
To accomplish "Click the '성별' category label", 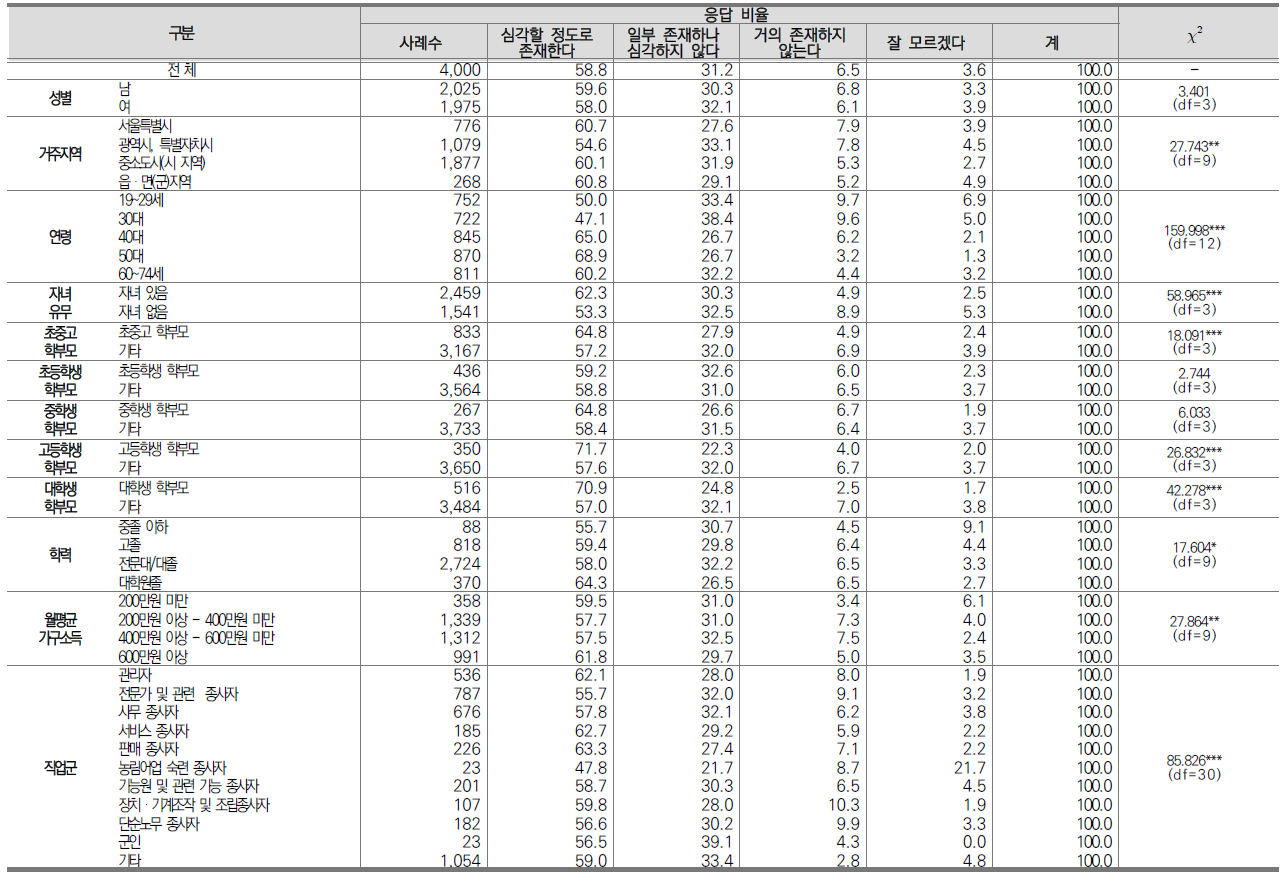I will 61,98.
